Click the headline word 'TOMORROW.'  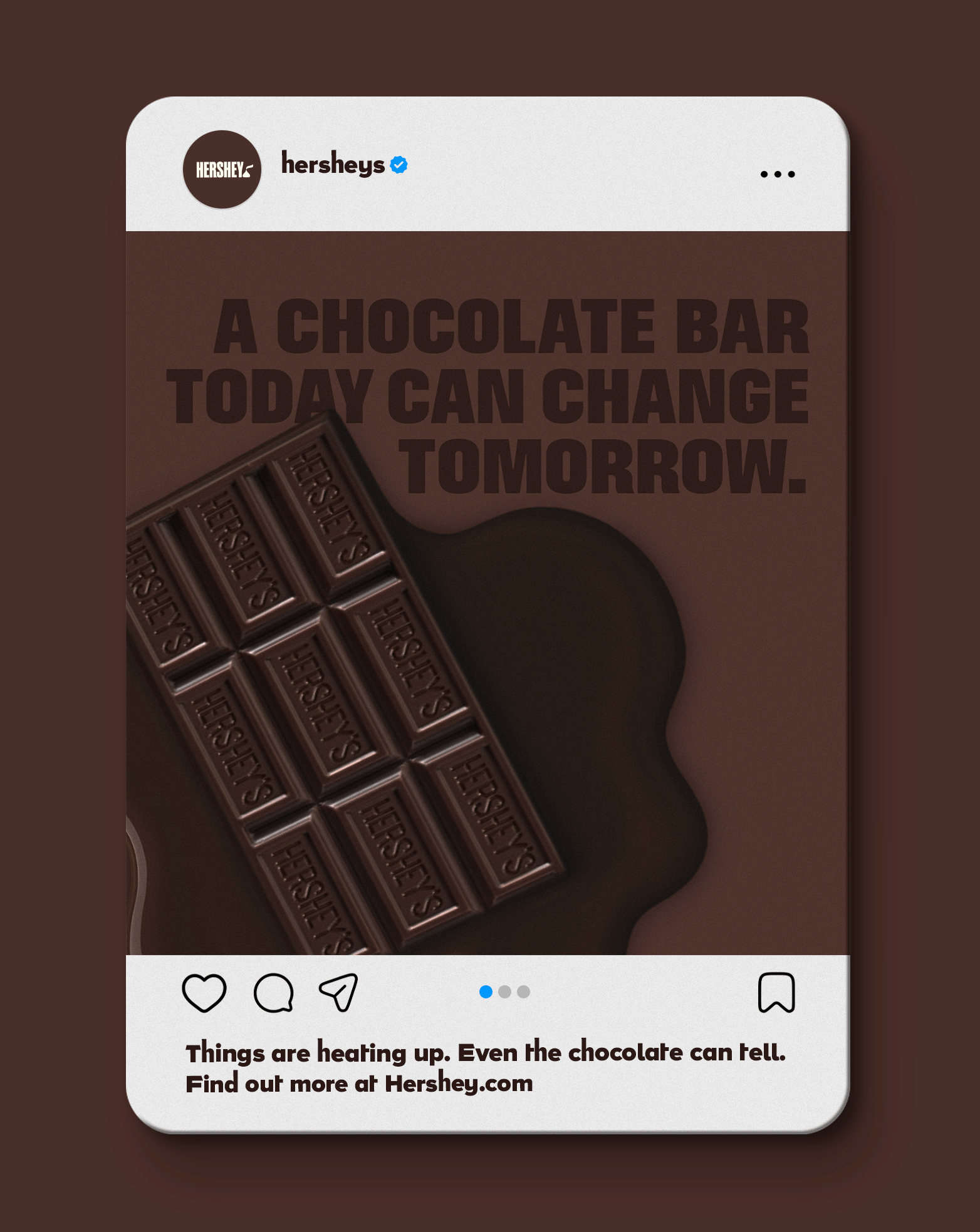tap(603, 467)
